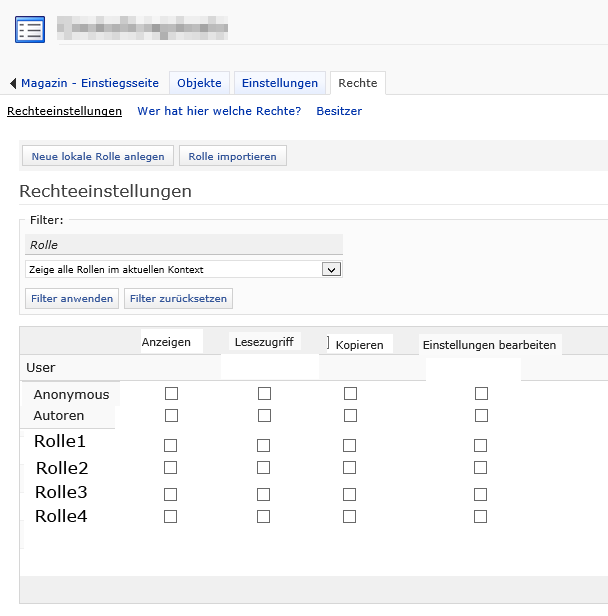Click the list object icon at top left

30,28
